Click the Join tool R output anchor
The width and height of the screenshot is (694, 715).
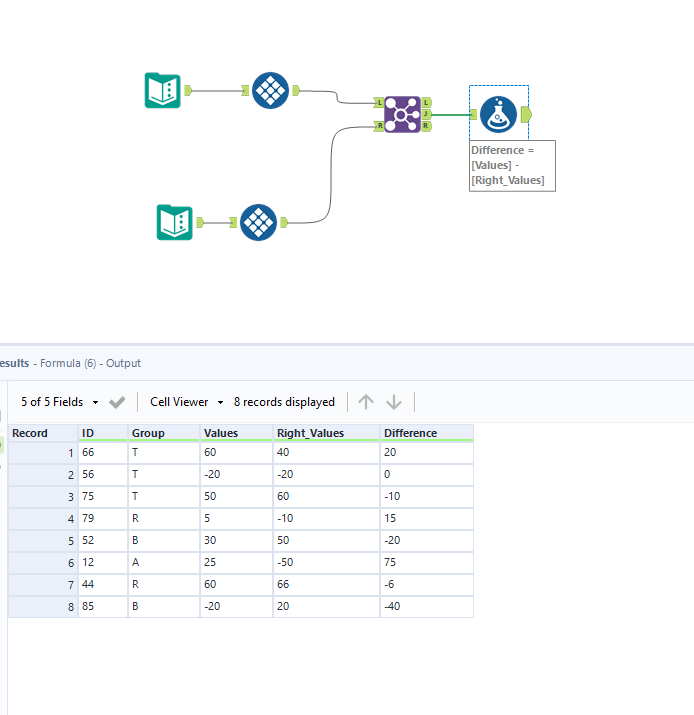click(x=426, y=126)
